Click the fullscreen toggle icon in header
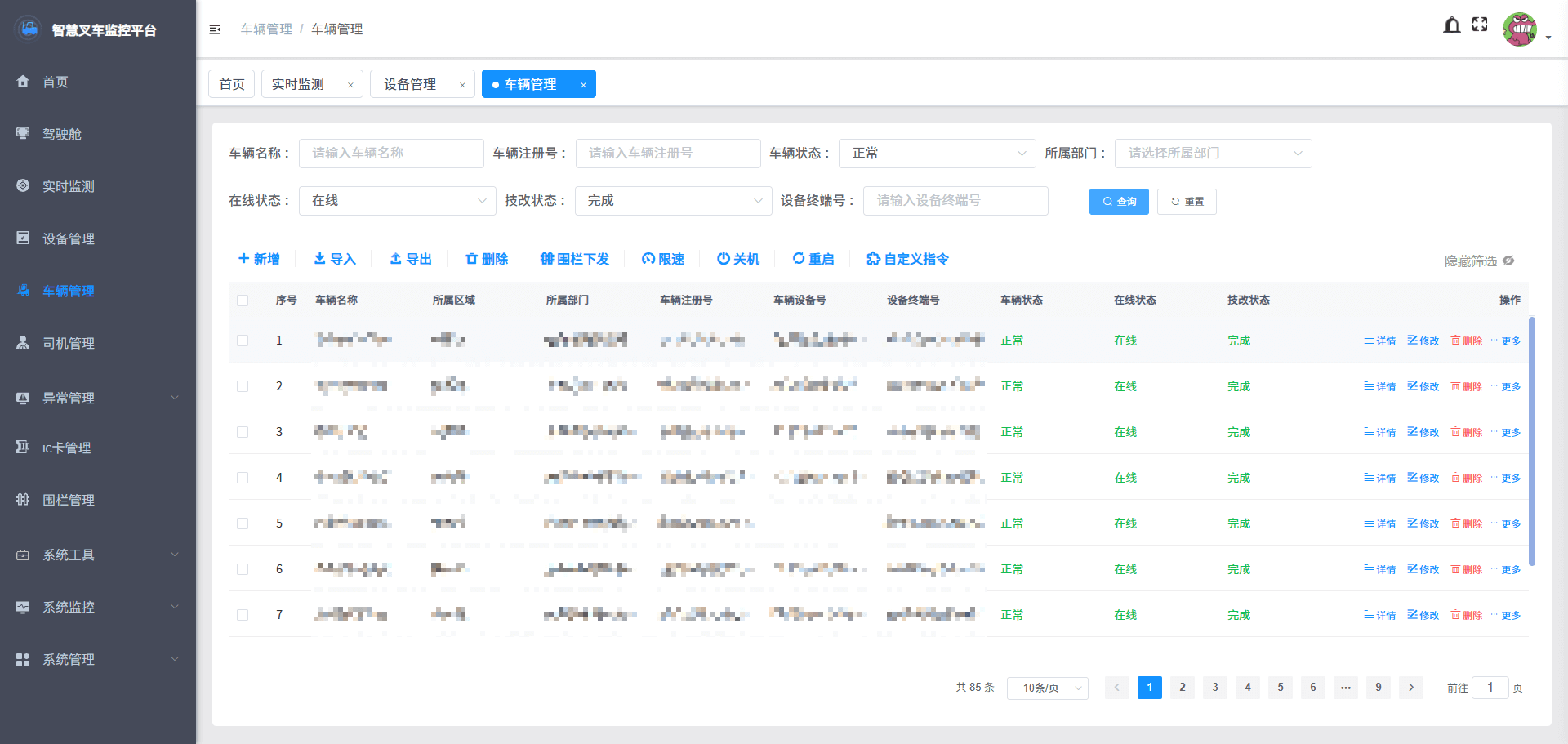The width and height of the screenshot is (1568, 744). 1480,25
